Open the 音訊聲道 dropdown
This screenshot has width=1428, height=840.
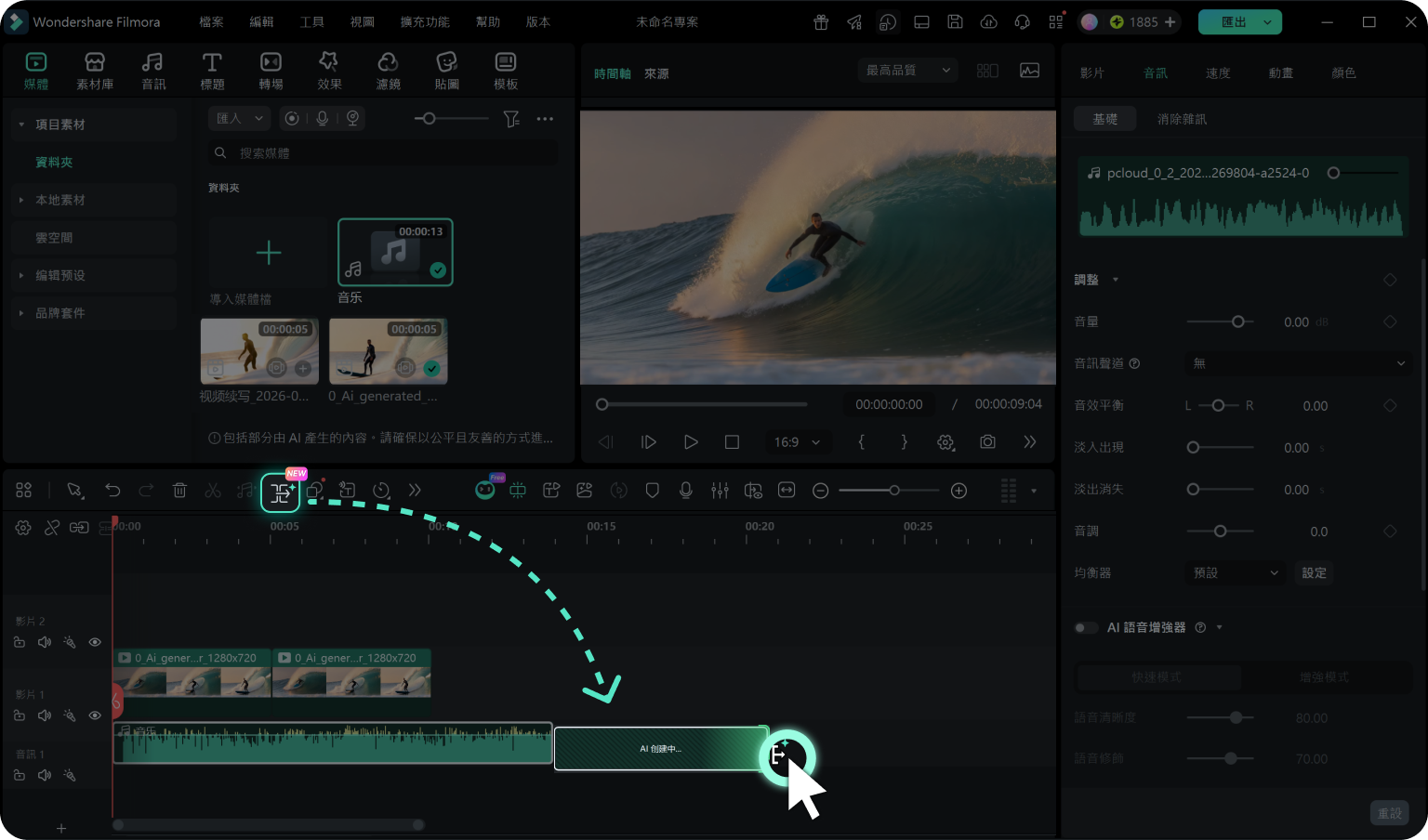tap(1299, 363)
